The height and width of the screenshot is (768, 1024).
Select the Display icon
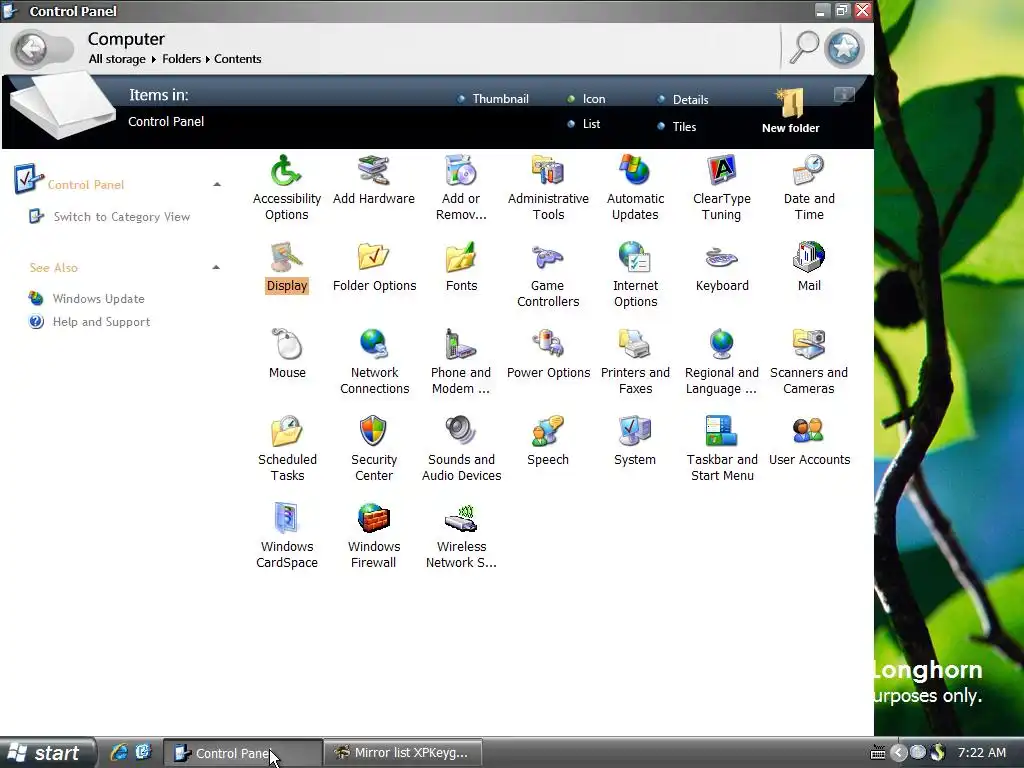pos(286,258)
